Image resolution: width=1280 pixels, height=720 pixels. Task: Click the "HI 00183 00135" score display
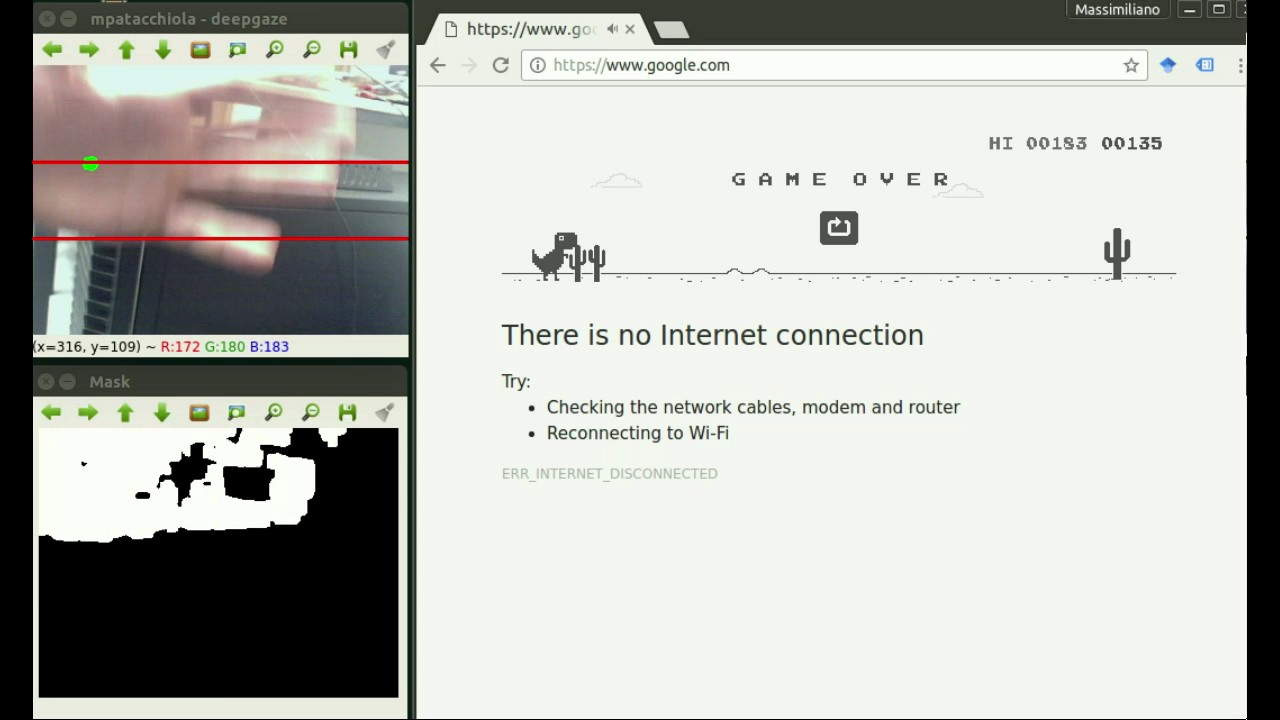click(1075, 144)
